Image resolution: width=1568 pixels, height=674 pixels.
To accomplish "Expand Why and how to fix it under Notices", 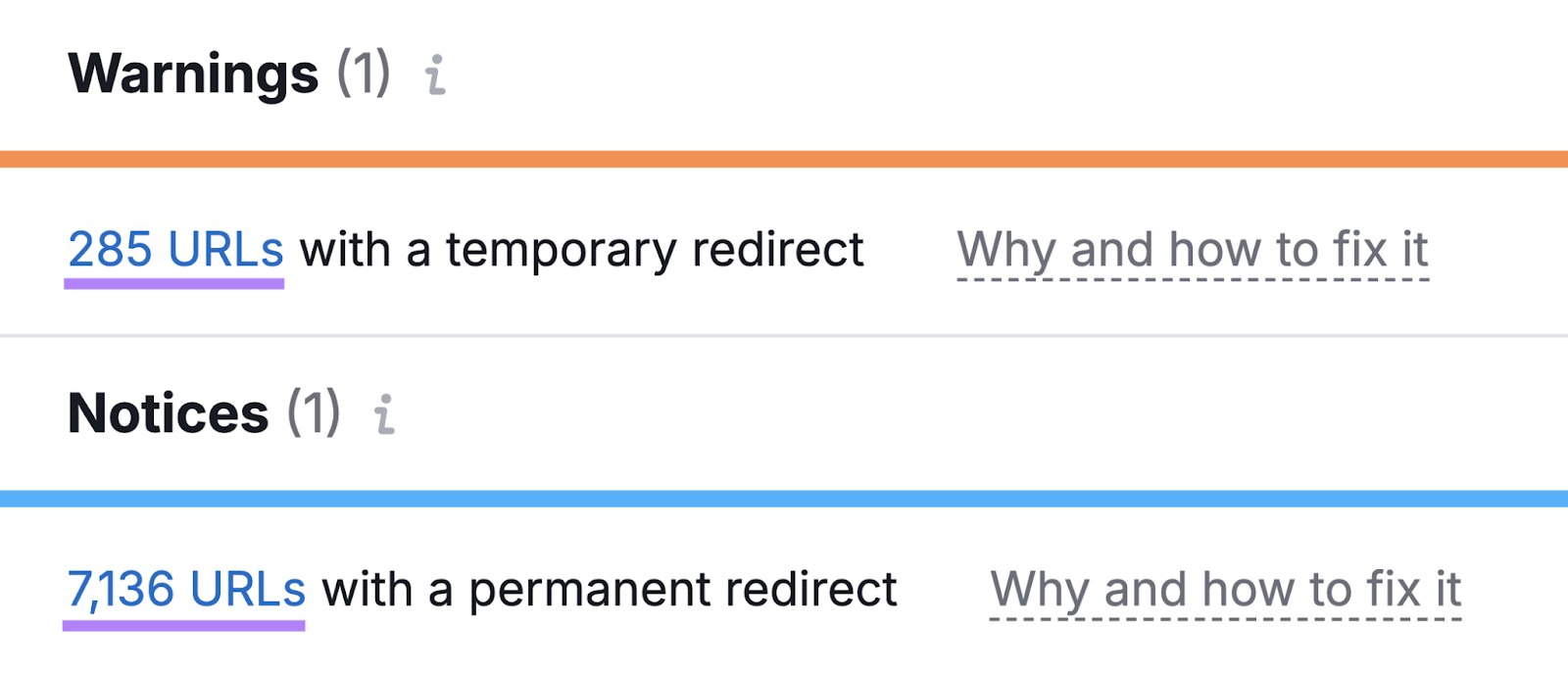I will (x=1224, y=588).
